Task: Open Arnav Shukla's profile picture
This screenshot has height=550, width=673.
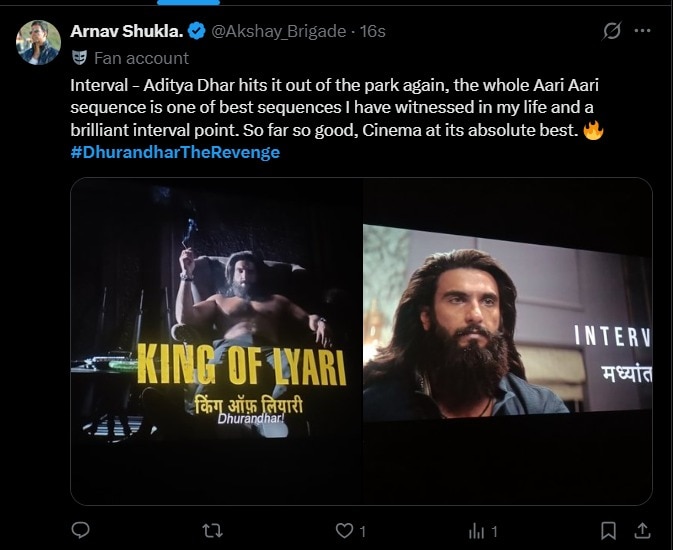Action: point(38,42)
